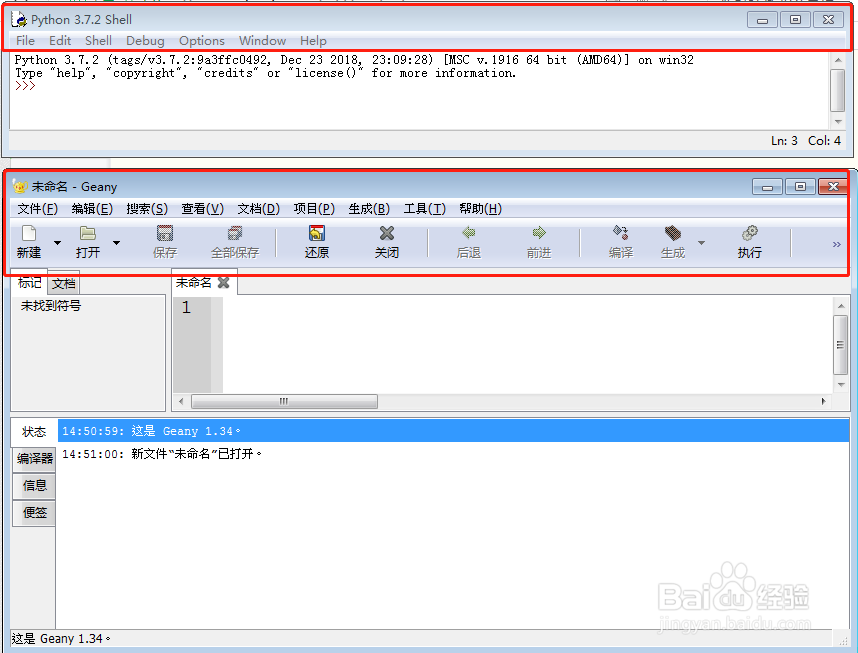
Task: Switch to the 文档 sidebar tab
Action: 64,284
